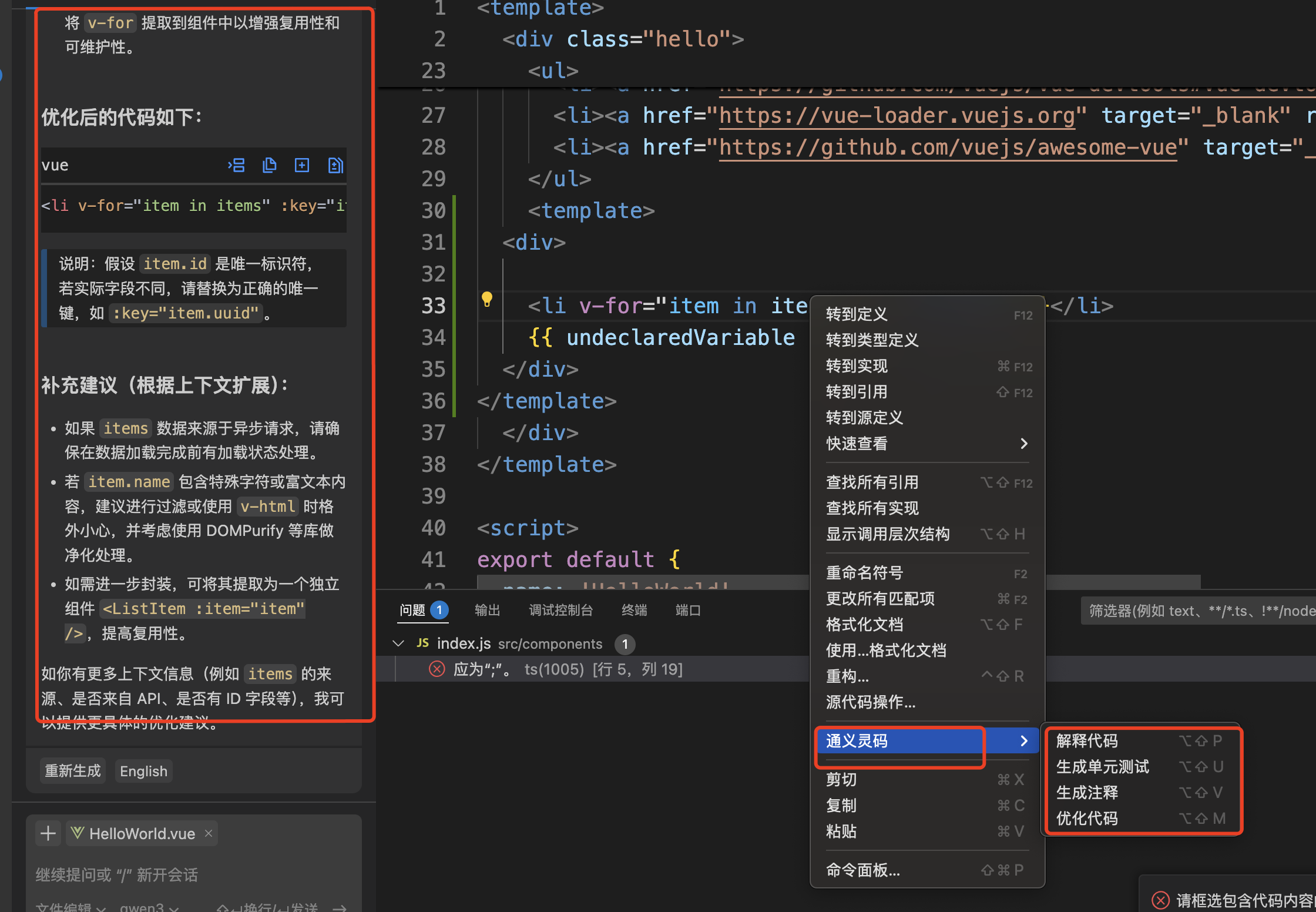
Task: Select 显示调用层次结构
Action: [x=927, y=534]
